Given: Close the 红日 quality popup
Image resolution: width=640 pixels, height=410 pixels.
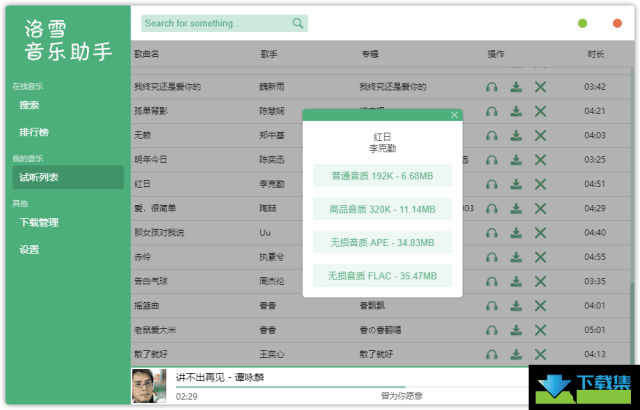Looking at the screenshot, I should pyautogui.click(x=454, y=115).
